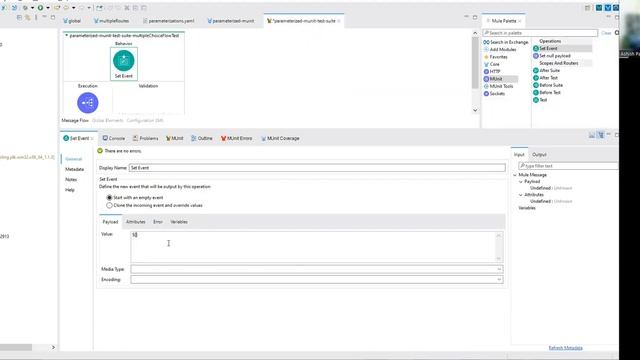Image resolution: width=640 pixels, height=360 pixels.
Task: Open Search in Exchange in the palette
Action: pos(506,42)
